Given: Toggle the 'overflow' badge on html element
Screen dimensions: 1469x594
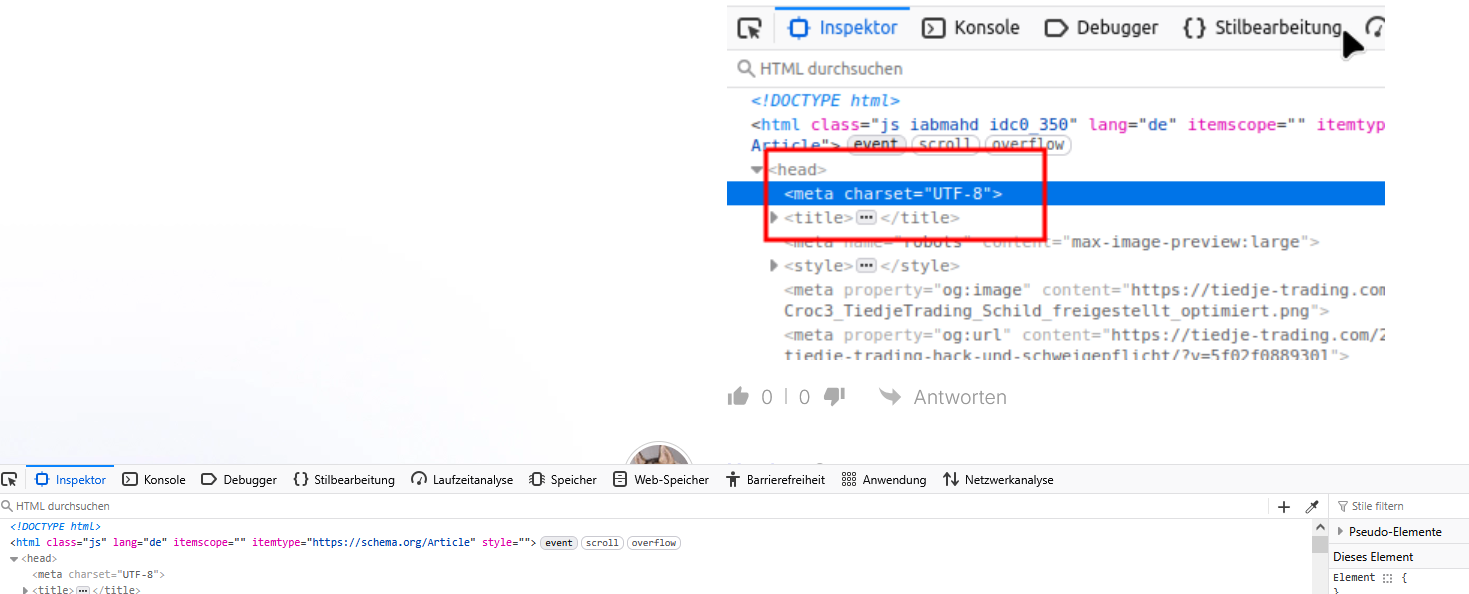Looking at the screenshot, I should point(653,543).
